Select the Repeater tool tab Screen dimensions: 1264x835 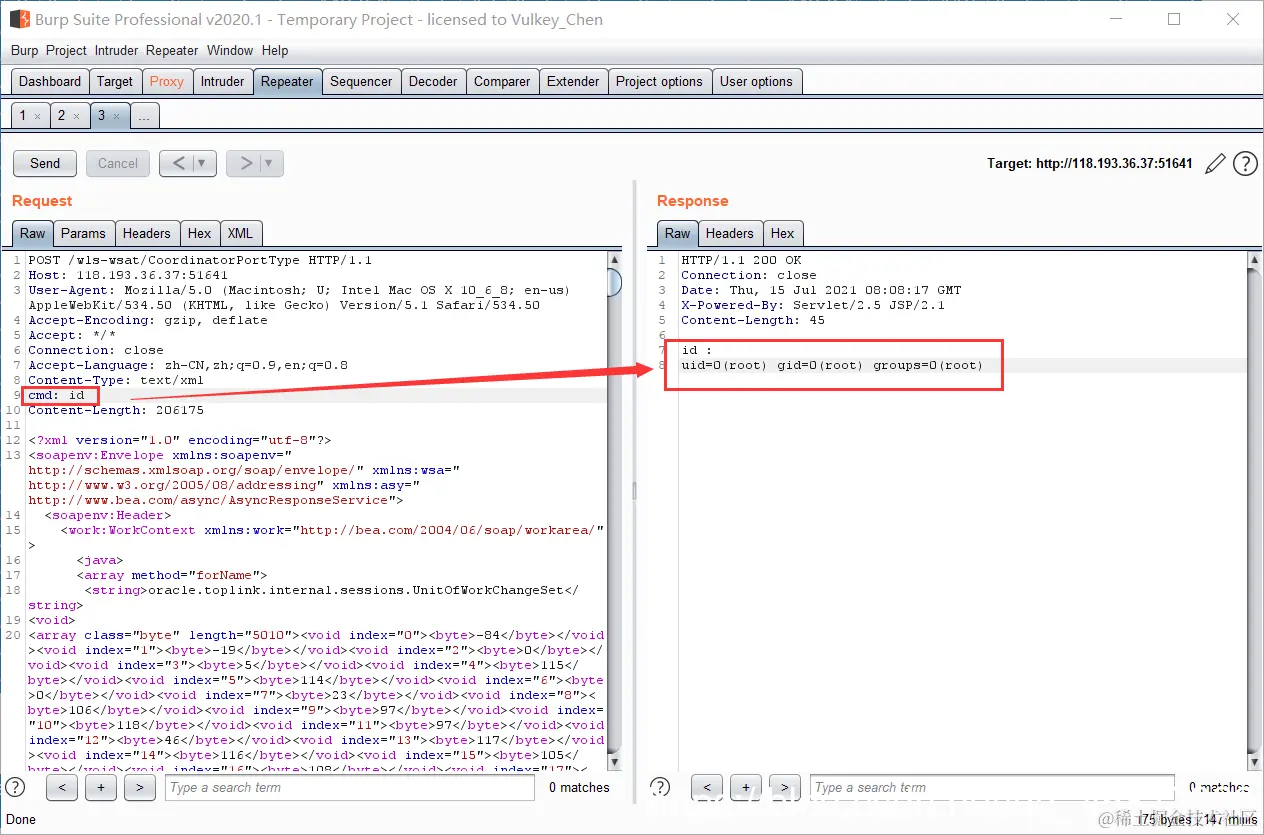pyautogui.click(x=287, y=82)
